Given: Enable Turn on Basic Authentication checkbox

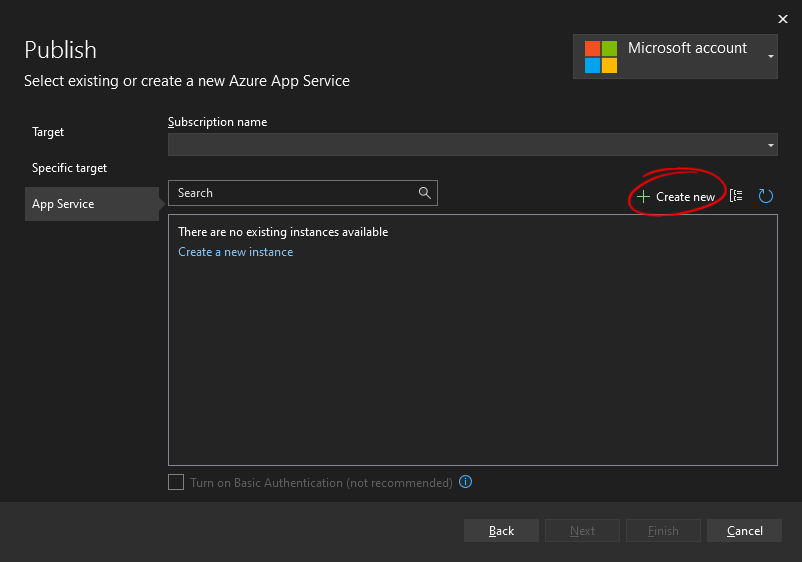Looking at the screenshot, I should tap(176, 482).
